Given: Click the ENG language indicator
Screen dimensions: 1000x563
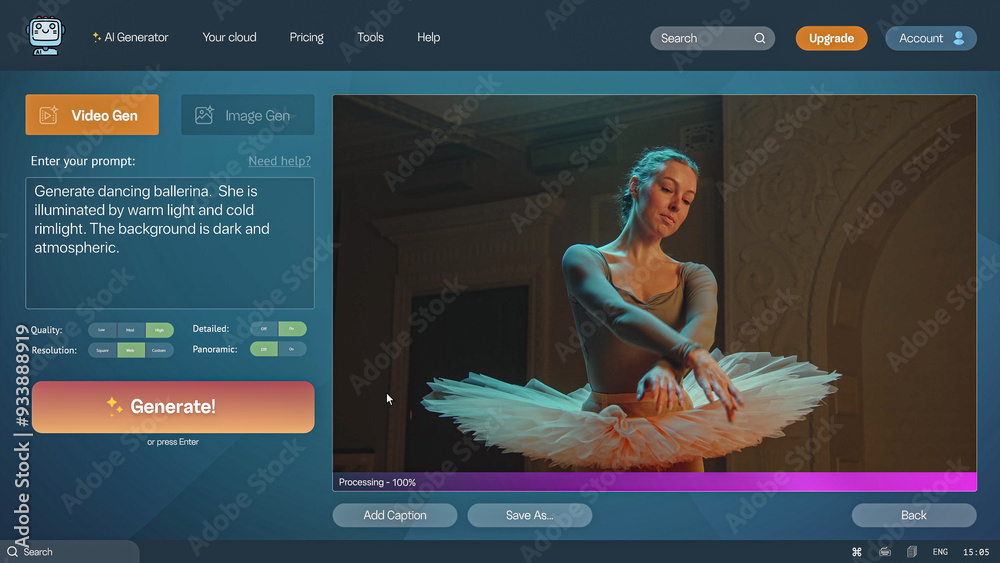Looking at the screenshot, I should coord(940,552).
